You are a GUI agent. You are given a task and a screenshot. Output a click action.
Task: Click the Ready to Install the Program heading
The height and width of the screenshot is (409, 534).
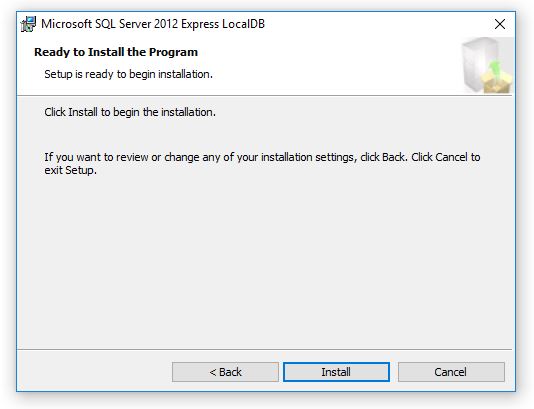[116, 52]
